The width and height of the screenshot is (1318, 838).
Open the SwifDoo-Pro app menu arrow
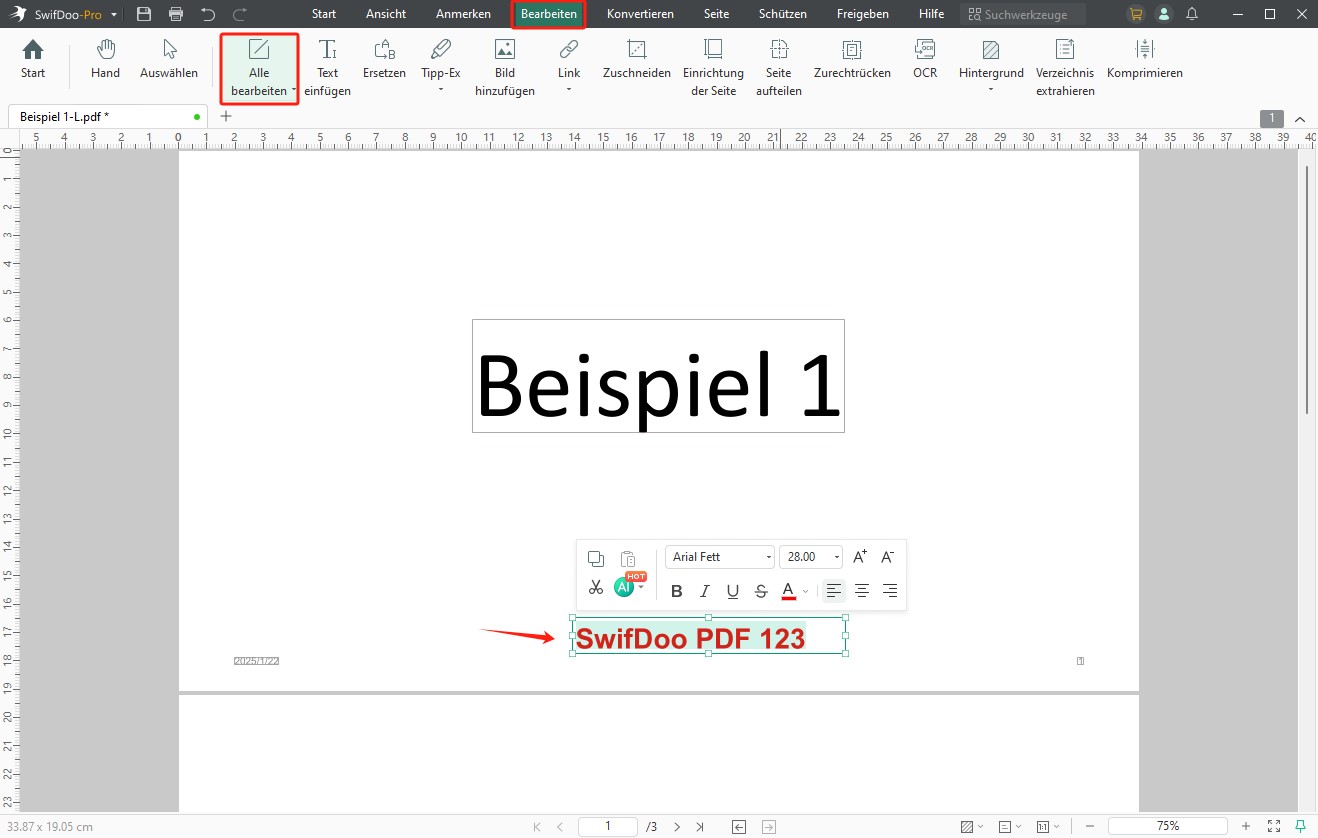pos(115,15)
